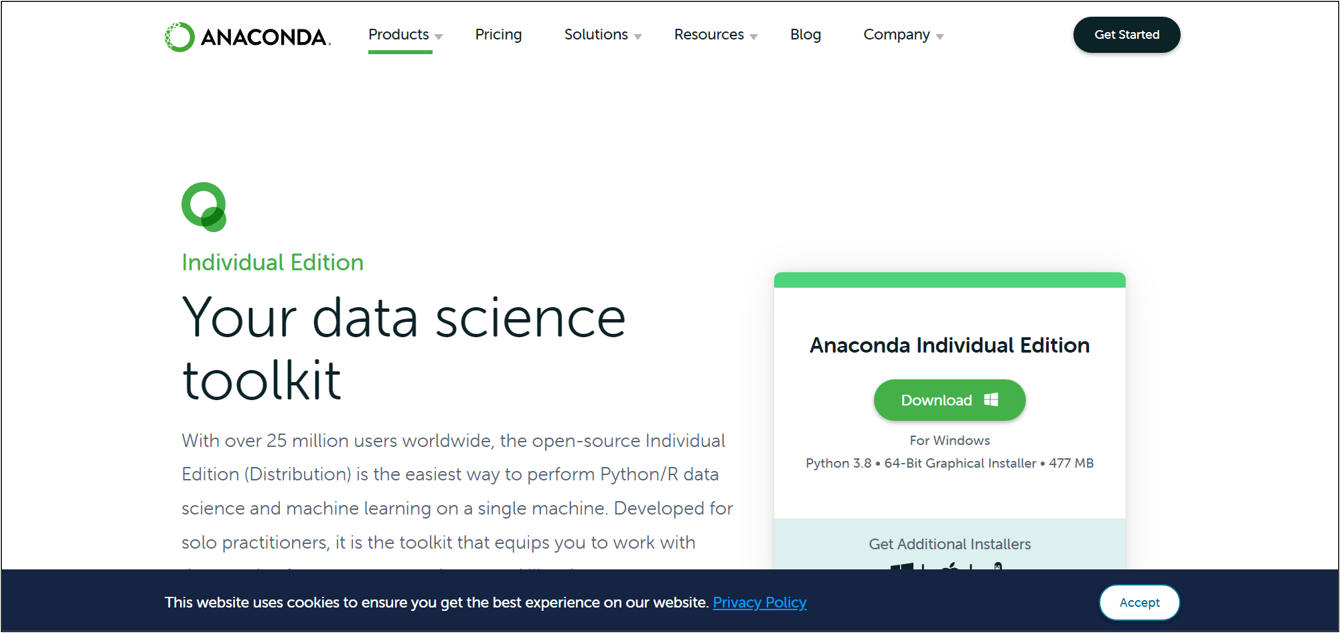Viewport: 1340px width, 633px height.
Task: Click the Python 3.8 64-Bit installer details
Action: point(950,463)
